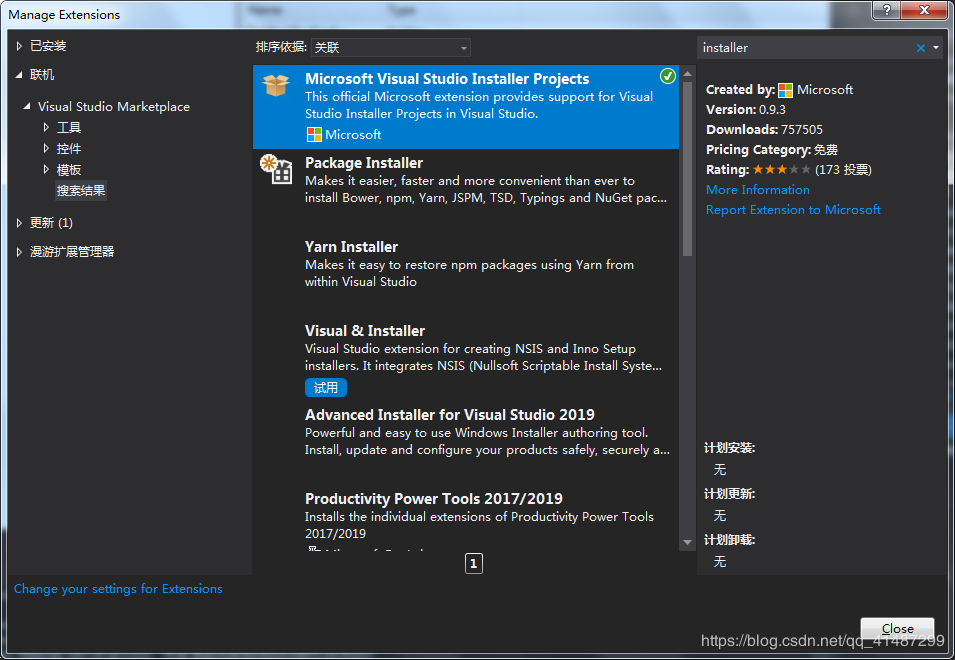Select Productivity Power Tools 2017/2019

(x=466, y=518)
